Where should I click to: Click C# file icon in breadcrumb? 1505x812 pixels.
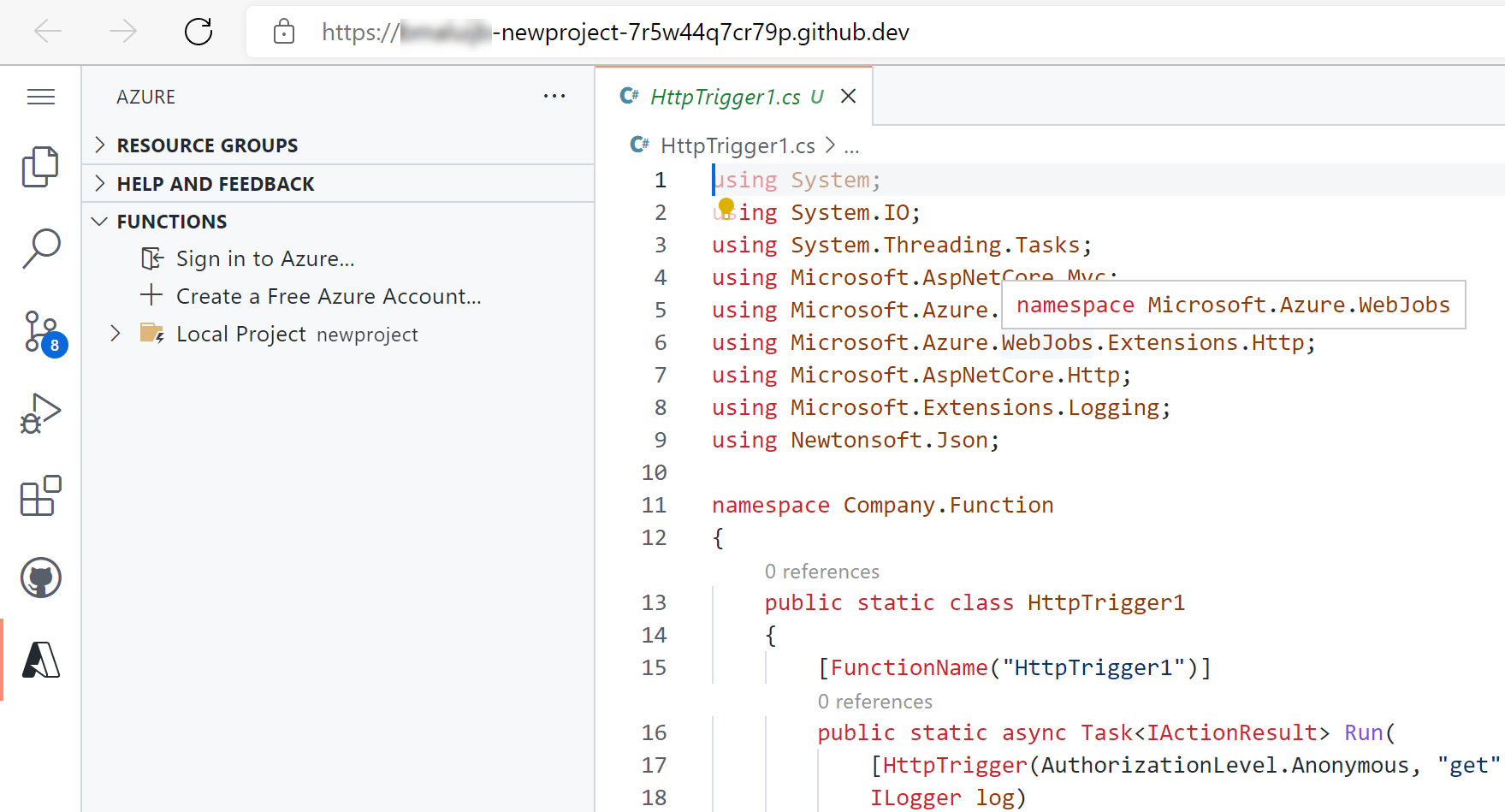tap(639, 145)
